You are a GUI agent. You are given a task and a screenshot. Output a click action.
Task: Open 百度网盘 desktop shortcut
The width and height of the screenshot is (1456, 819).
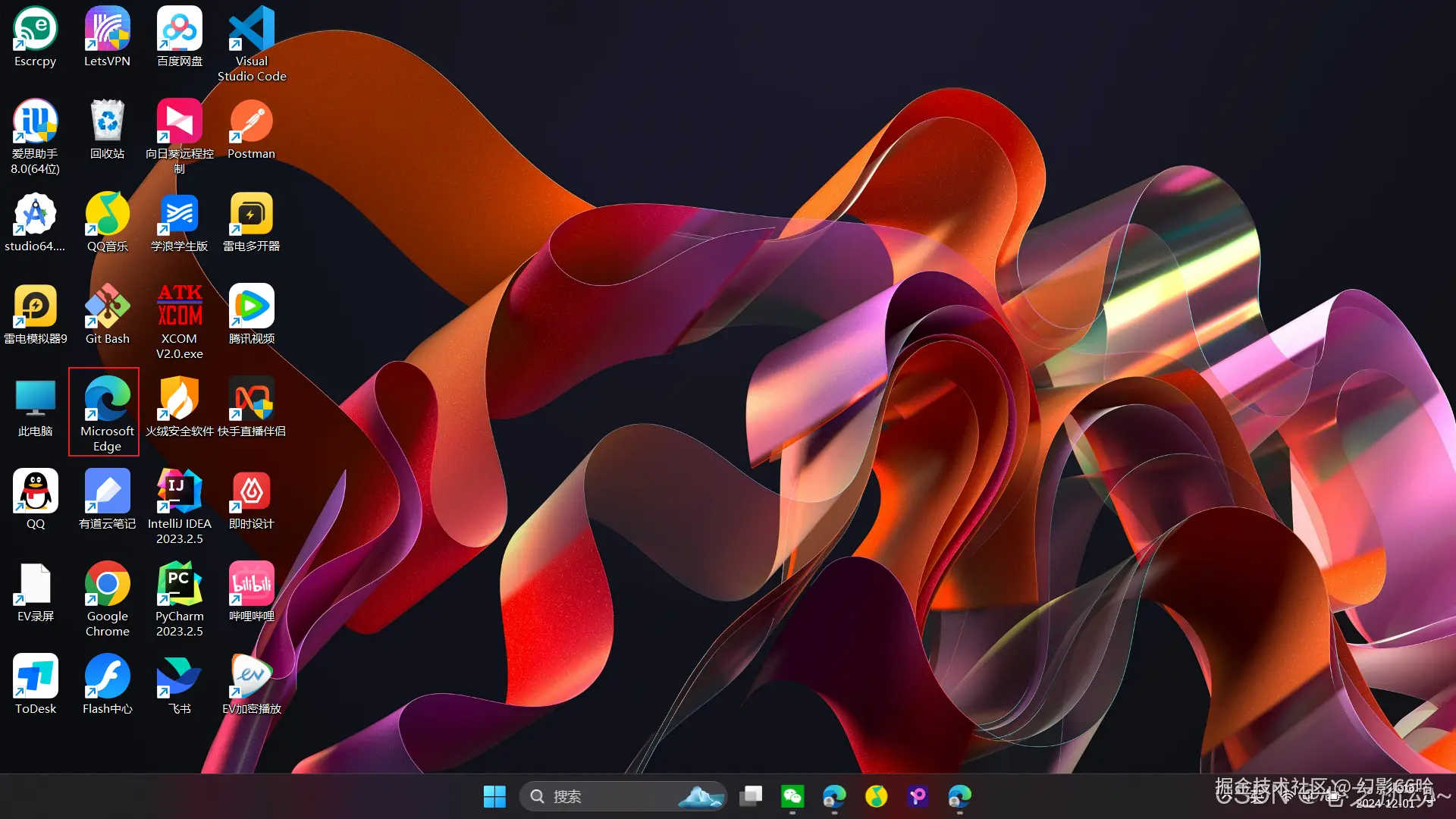coord(179,30)
